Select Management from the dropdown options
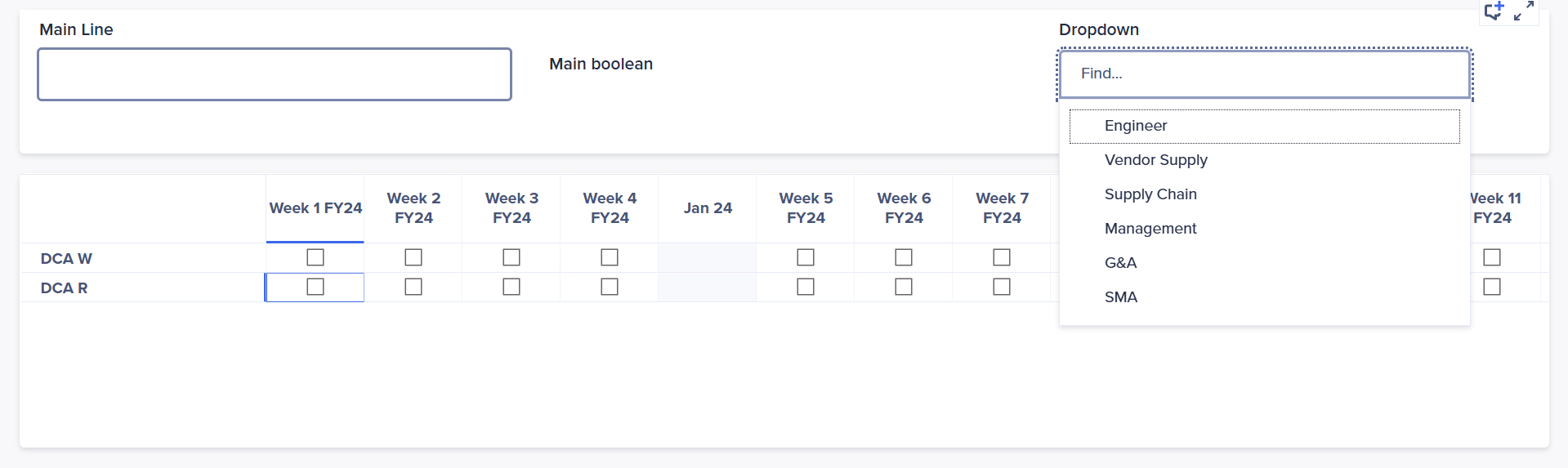 1150,229
